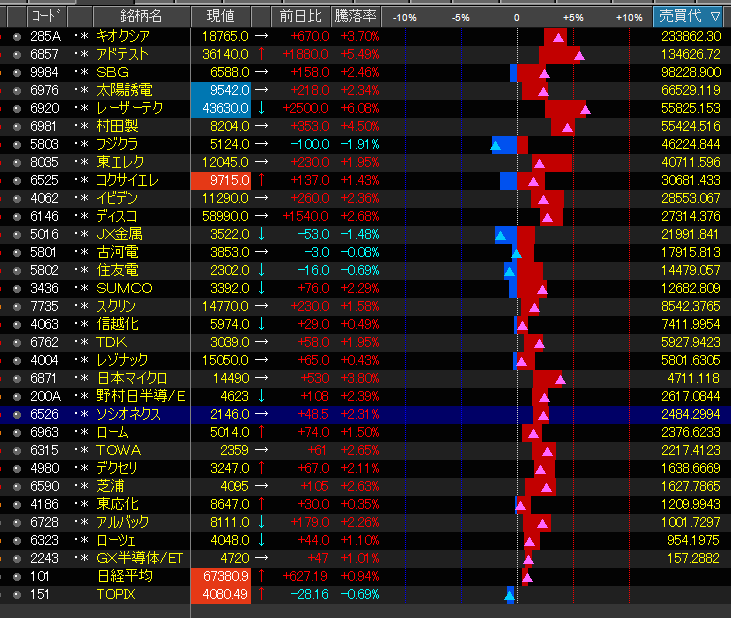
Task: Select the 野村日半導/E stock name
Action: (141, 396)
